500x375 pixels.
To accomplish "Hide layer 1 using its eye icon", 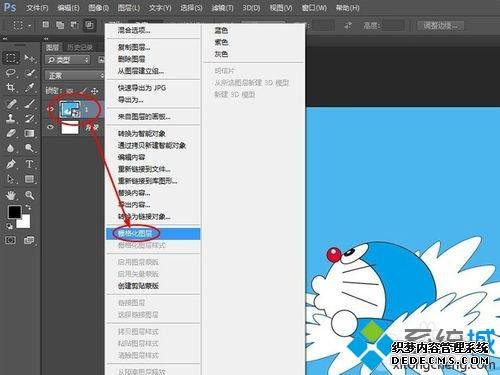I will pyautogui.click(x=50, y=109).
